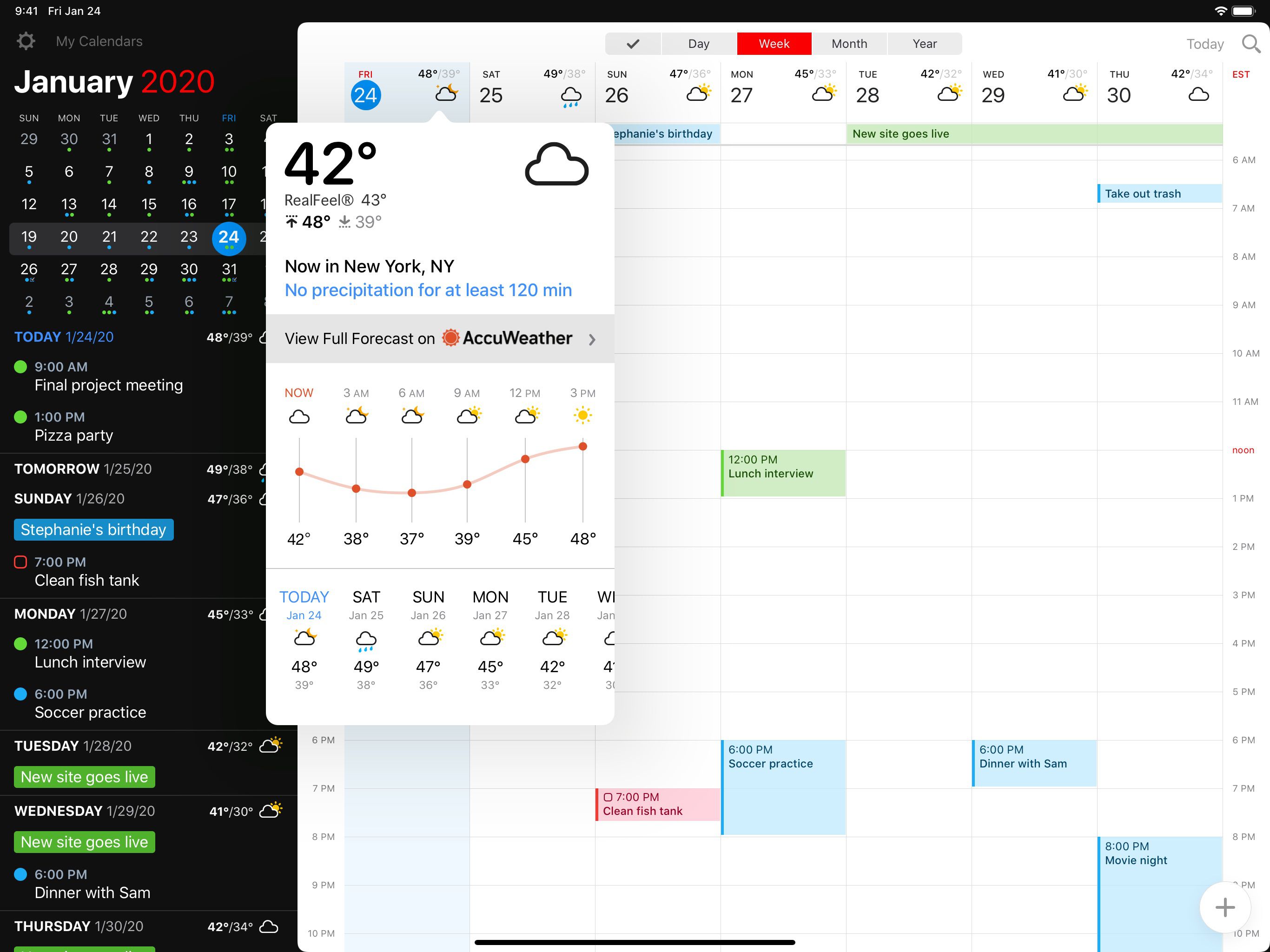Select the sunny icon at 3 PM forecast

click(x=583, y=415)
